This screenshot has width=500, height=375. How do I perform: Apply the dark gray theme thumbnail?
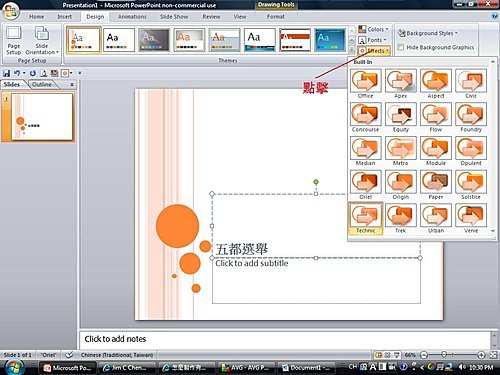pyautogui.click(x=154, y=40)
